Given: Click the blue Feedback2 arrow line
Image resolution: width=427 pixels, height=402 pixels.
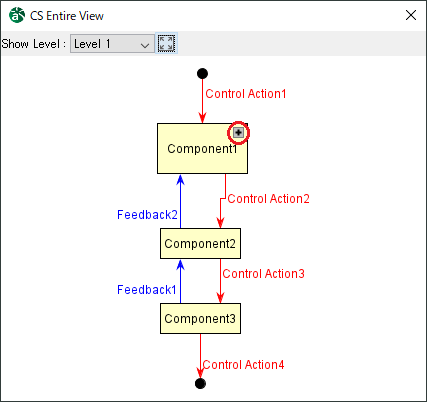Looking at the screenshot, I should pos(180,202).
